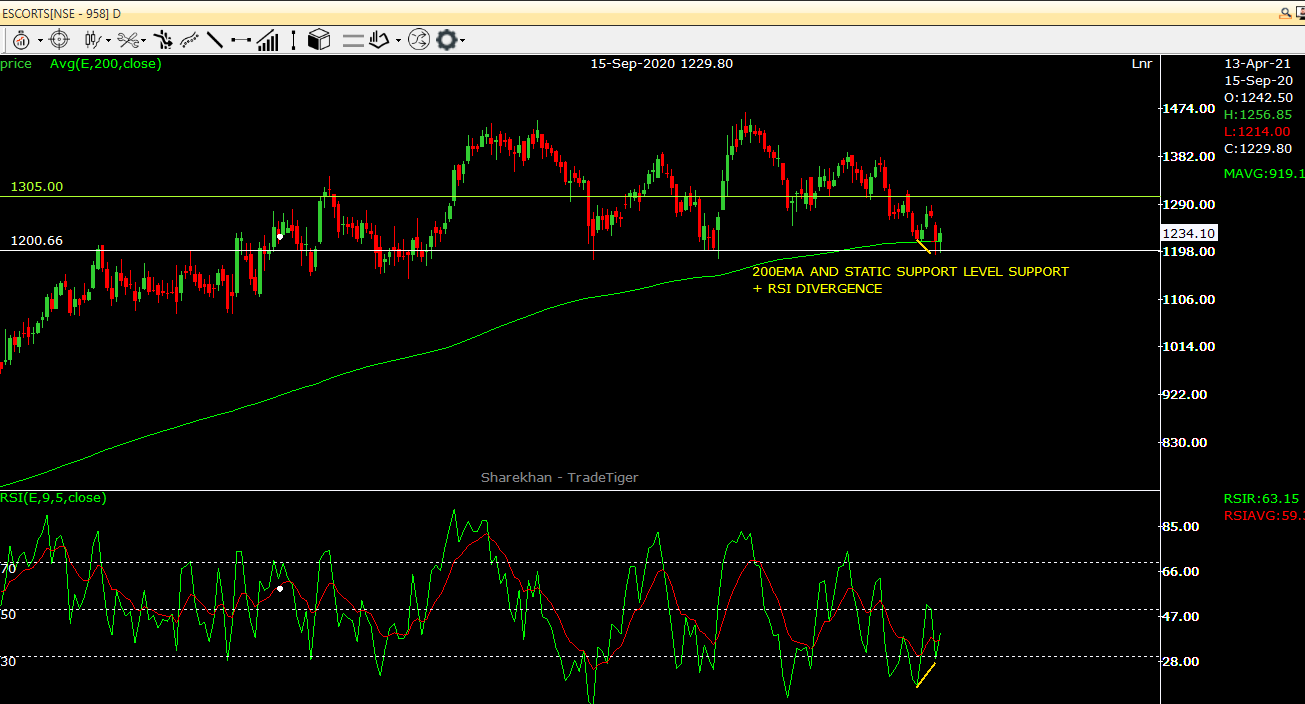This screenshot has width=1305, height=704.
Task: Click the RSIR:63.15 value
Action: (x=1261, y=498)
